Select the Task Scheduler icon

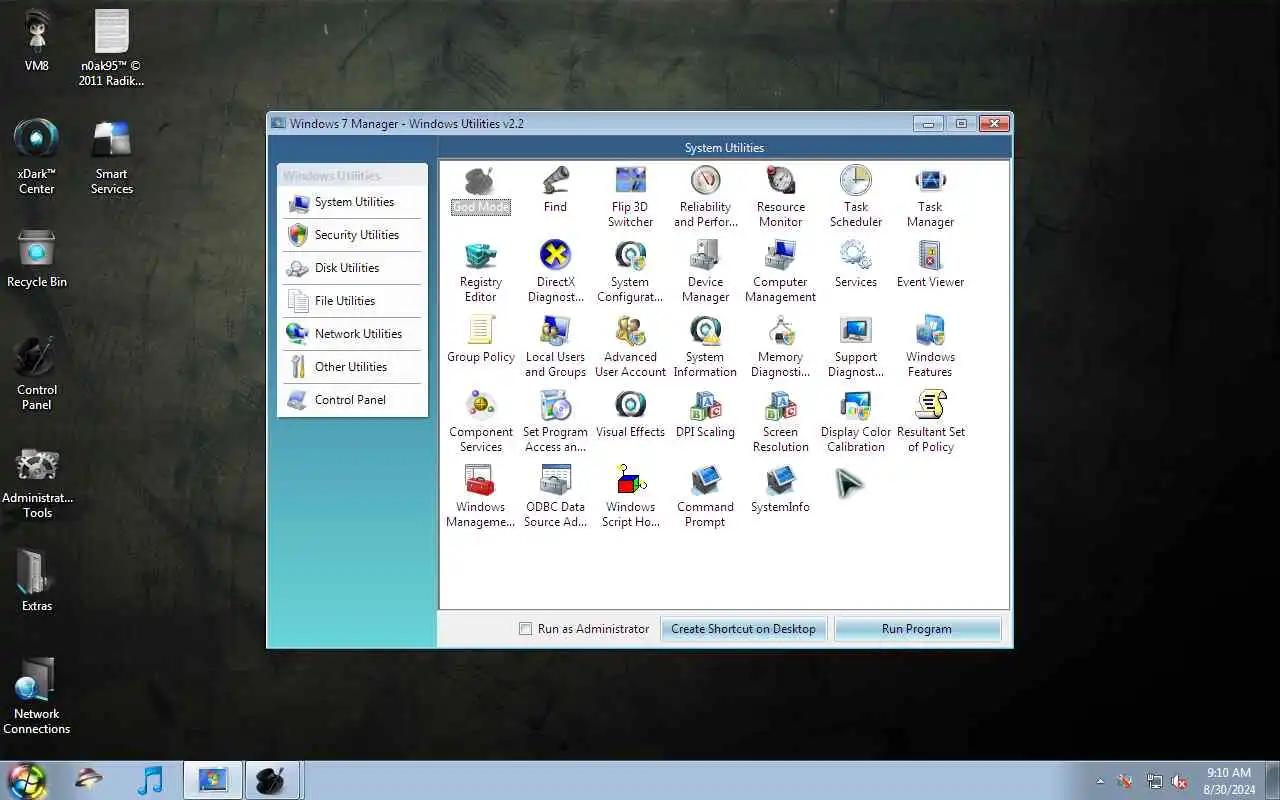click(x=855, y=181)
